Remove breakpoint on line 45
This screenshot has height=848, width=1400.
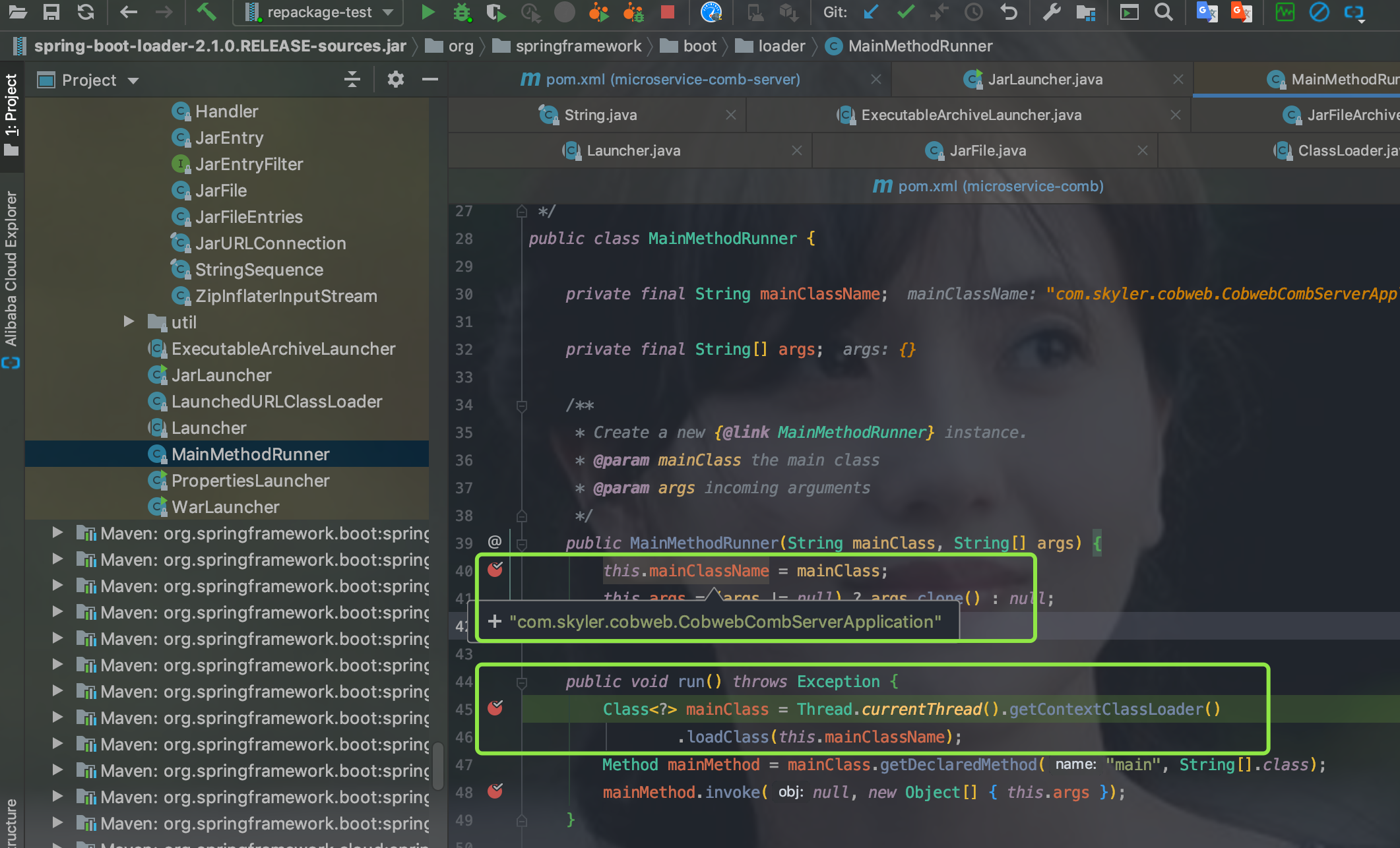(495, 708)
